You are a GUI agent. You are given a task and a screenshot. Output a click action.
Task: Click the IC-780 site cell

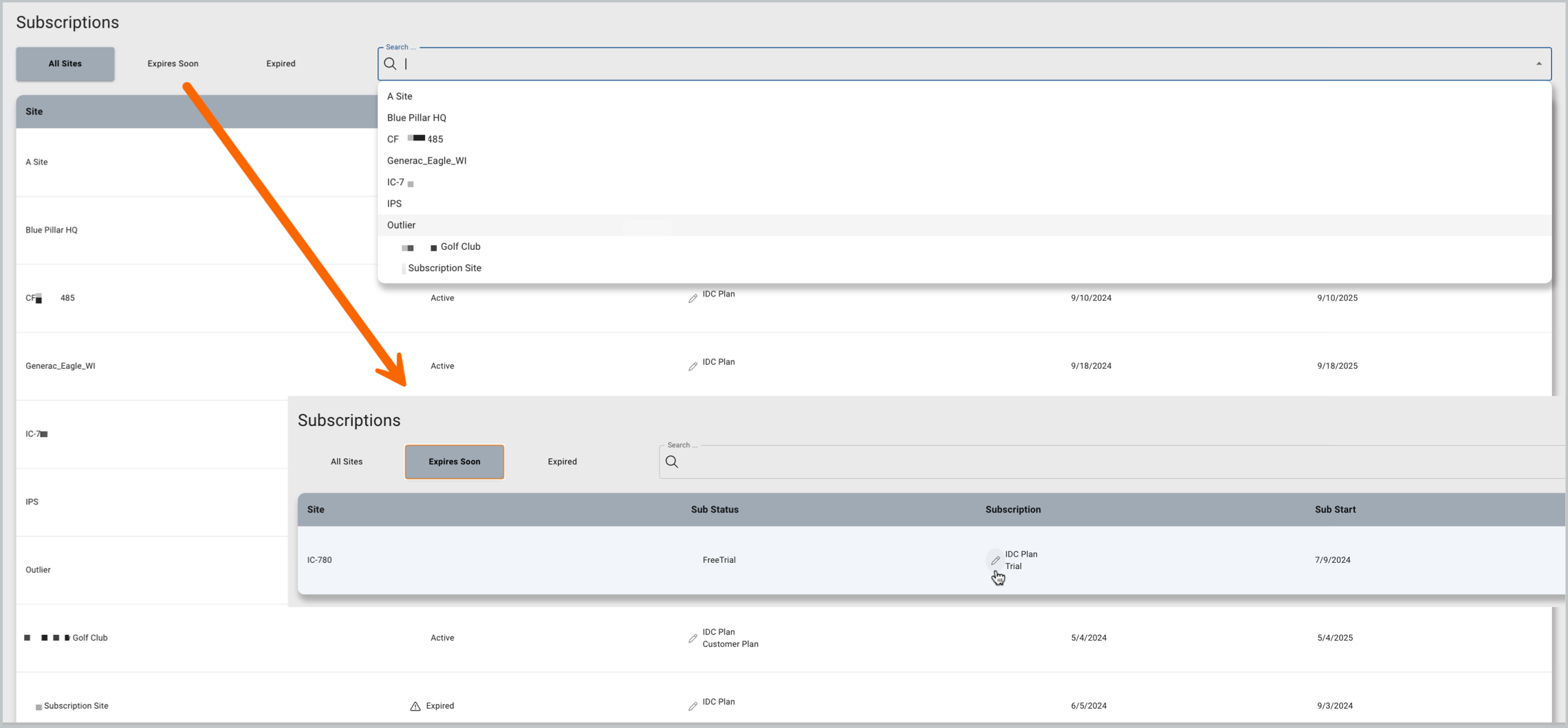pos(320,560)
